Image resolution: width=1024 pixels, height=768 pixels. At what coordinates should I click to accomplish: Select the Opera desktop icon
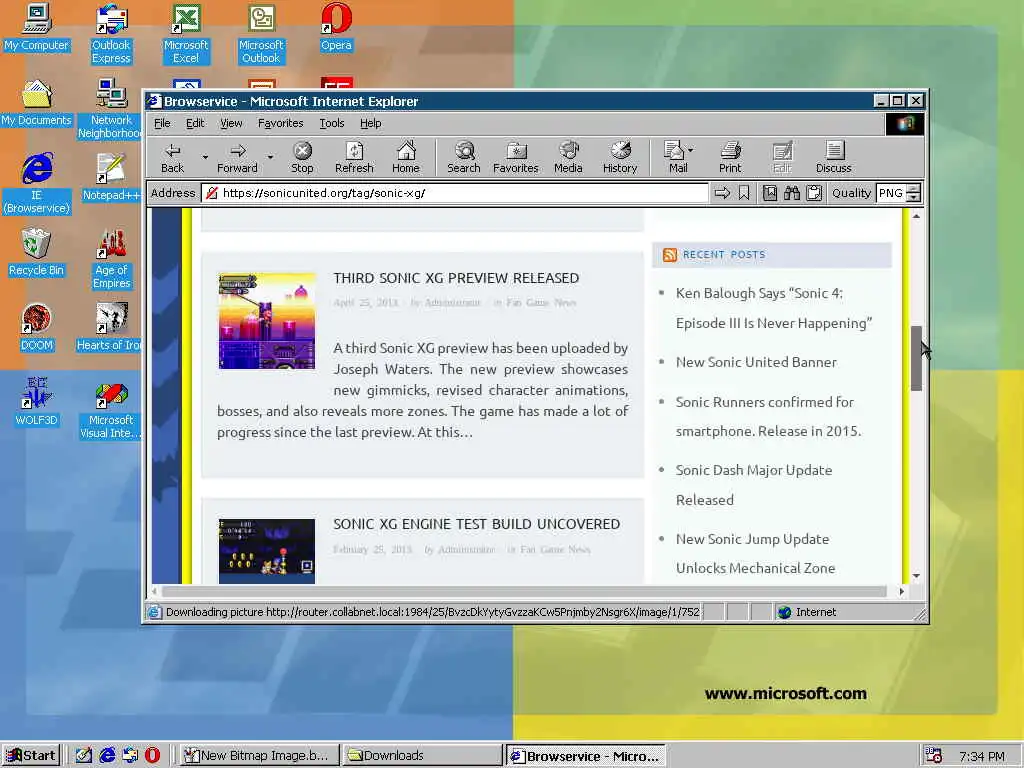tap(336, 27)
